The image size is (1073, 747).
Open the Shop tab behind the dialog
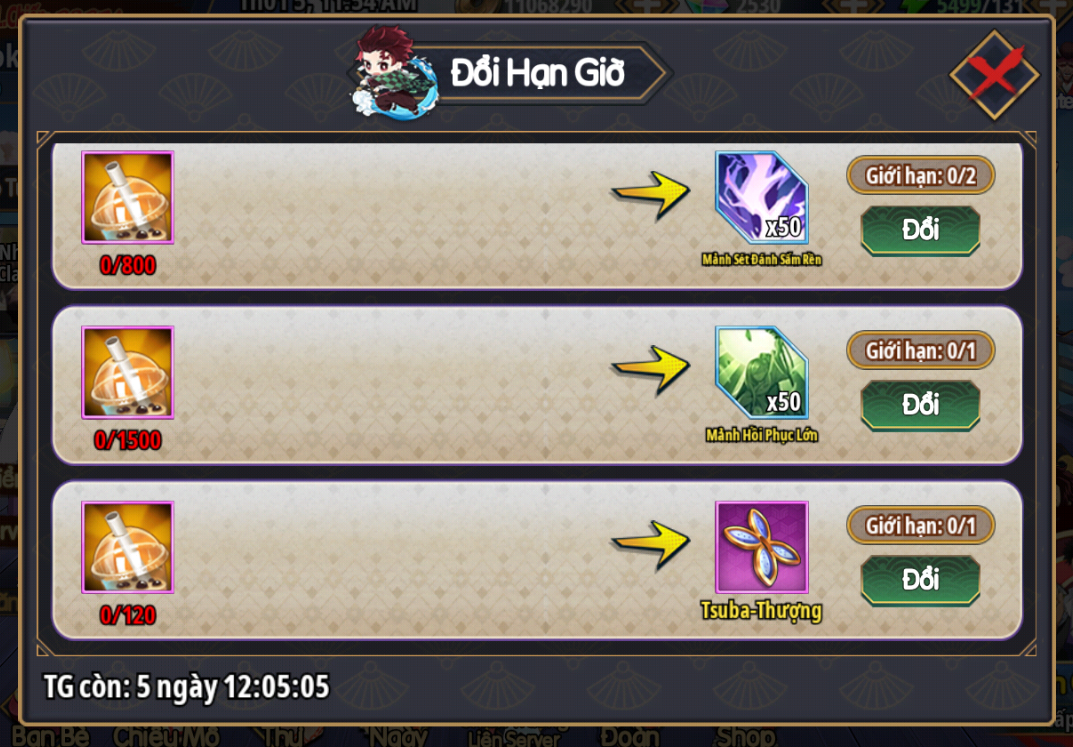click(x=746, y=736)
